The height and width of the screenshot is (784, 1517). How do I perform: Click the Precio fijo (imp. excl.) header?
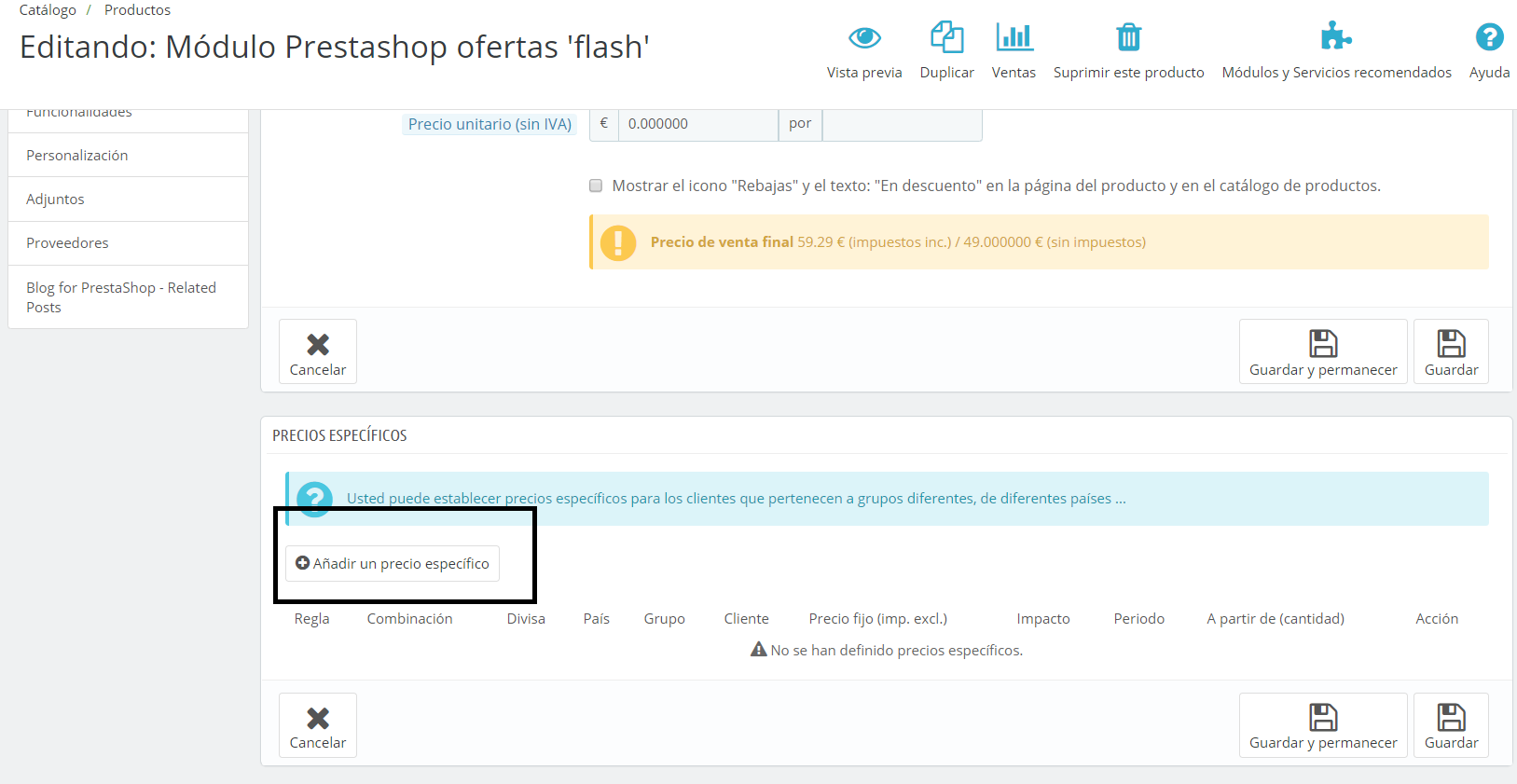(x=877, y=619)
